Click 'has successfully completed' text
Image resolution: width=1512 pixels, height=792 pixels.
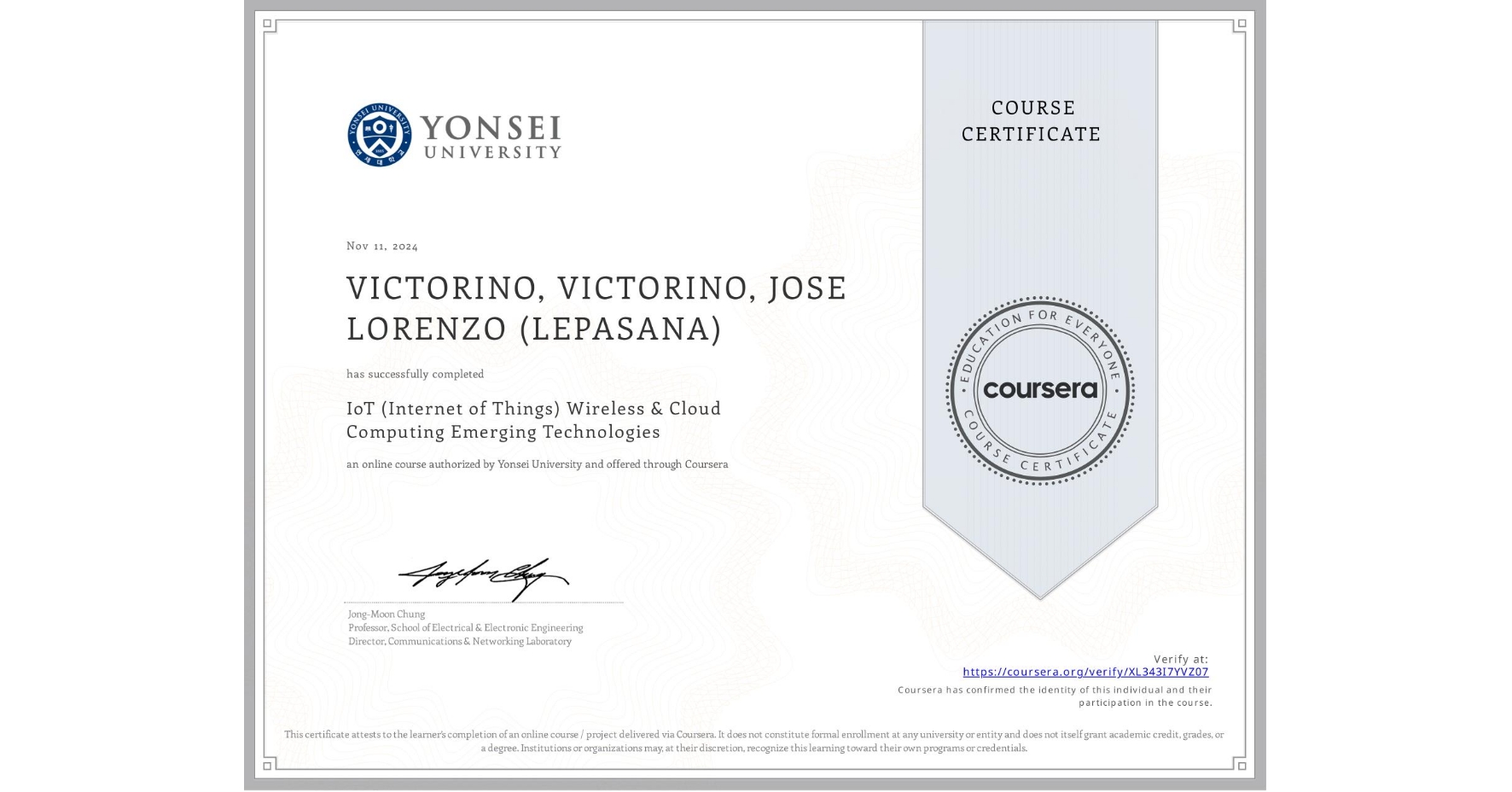[415, 374]
